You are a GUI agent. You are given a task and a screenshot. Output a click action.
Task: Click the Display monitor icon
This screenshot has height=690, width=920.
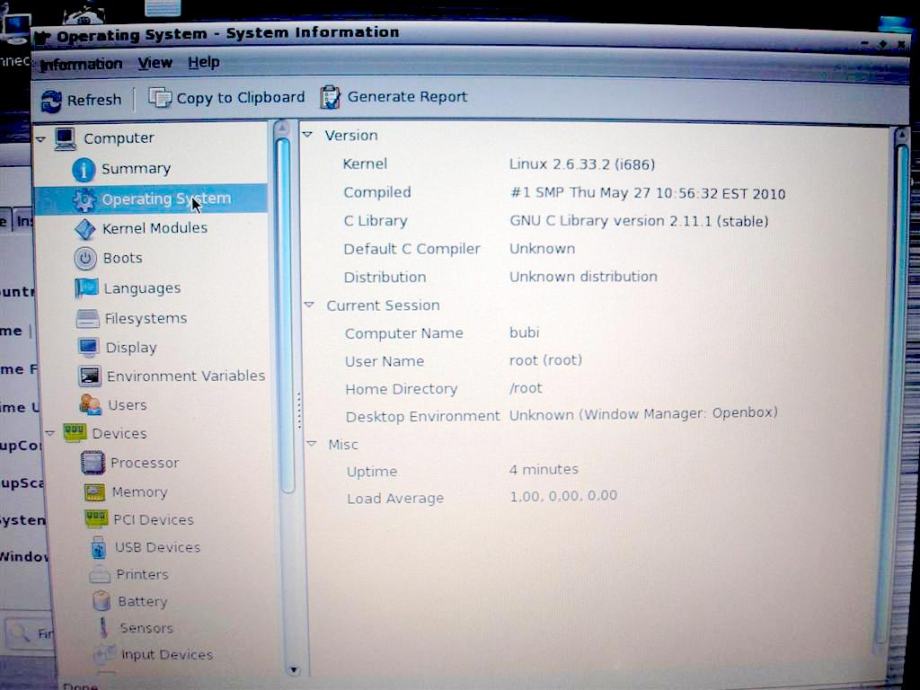tap(89, 347)
